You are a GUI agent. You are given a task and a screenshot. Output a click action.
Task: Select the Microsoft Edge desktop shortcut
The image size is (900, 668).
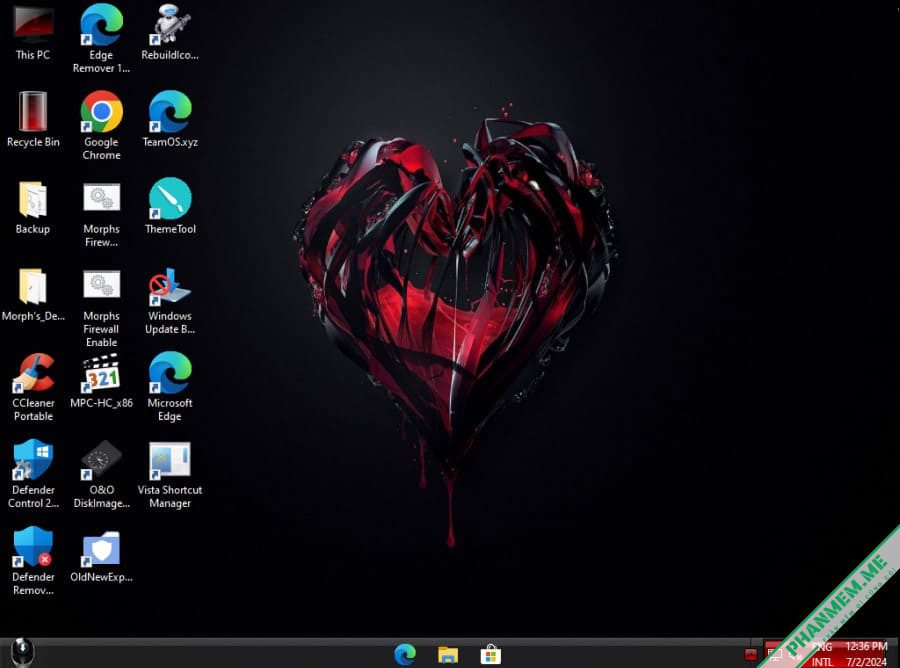click(x=170, y=388)
